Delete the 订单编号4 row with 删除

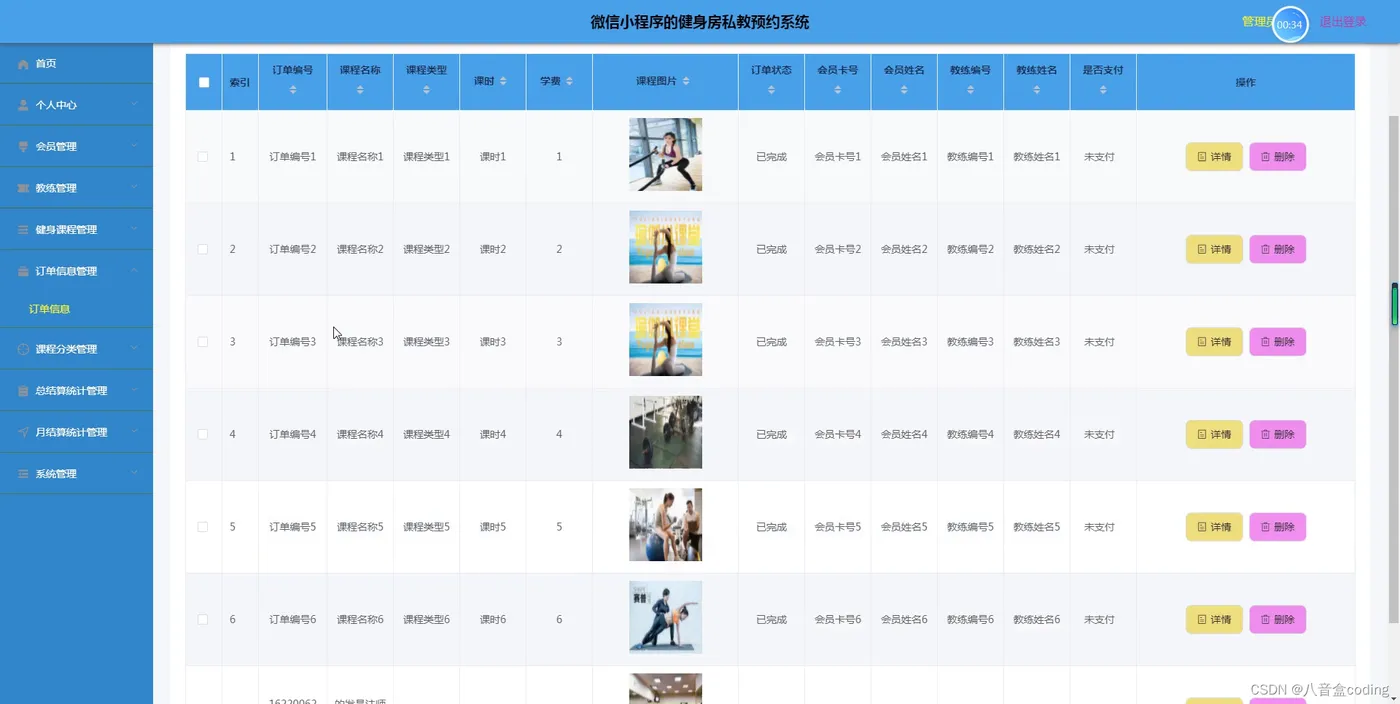coord(1278,434)
